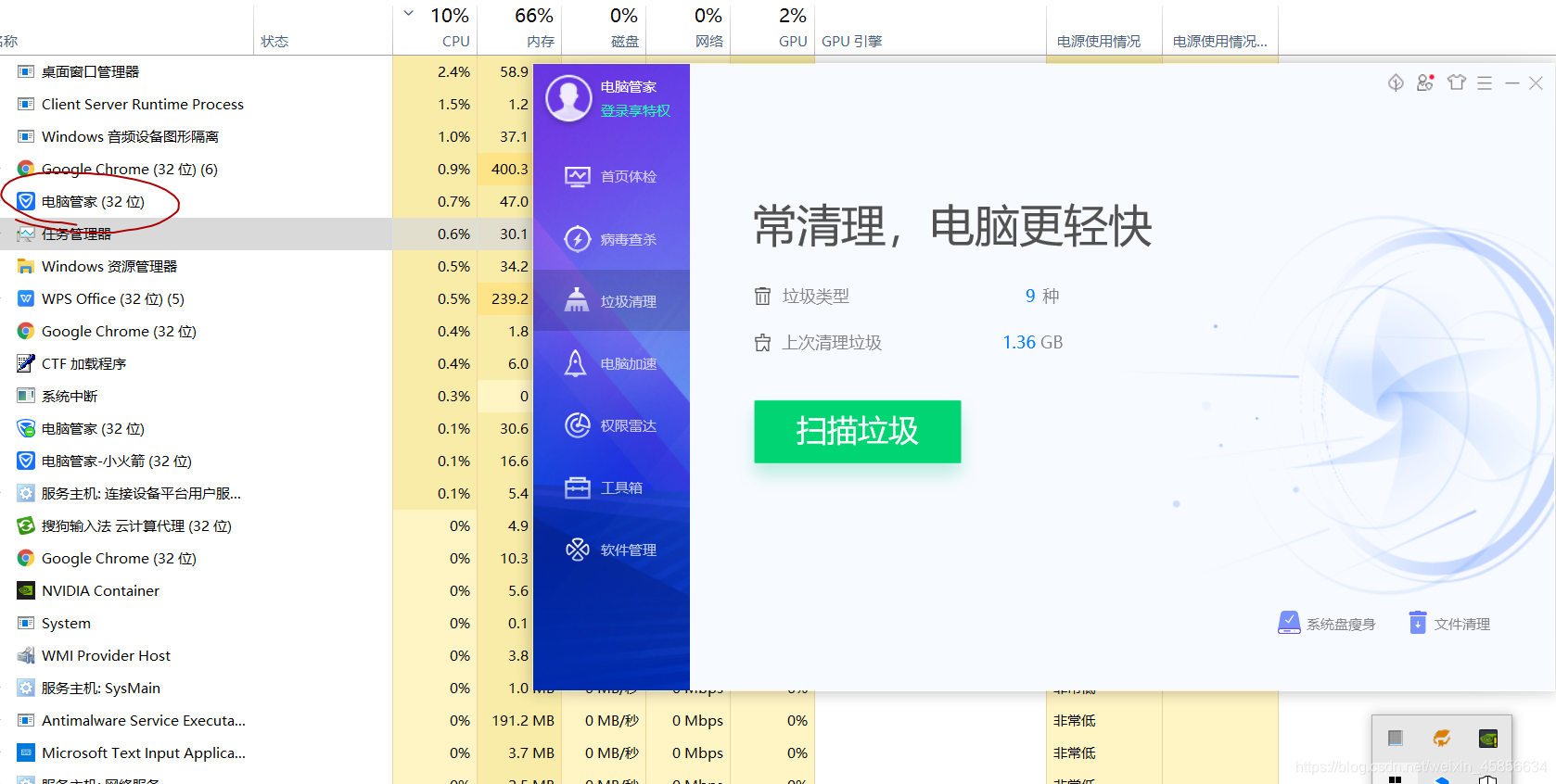Click the CTF 加载程序 pen icon
Screen dimensions: 1556x784
(x=26, y=363)
